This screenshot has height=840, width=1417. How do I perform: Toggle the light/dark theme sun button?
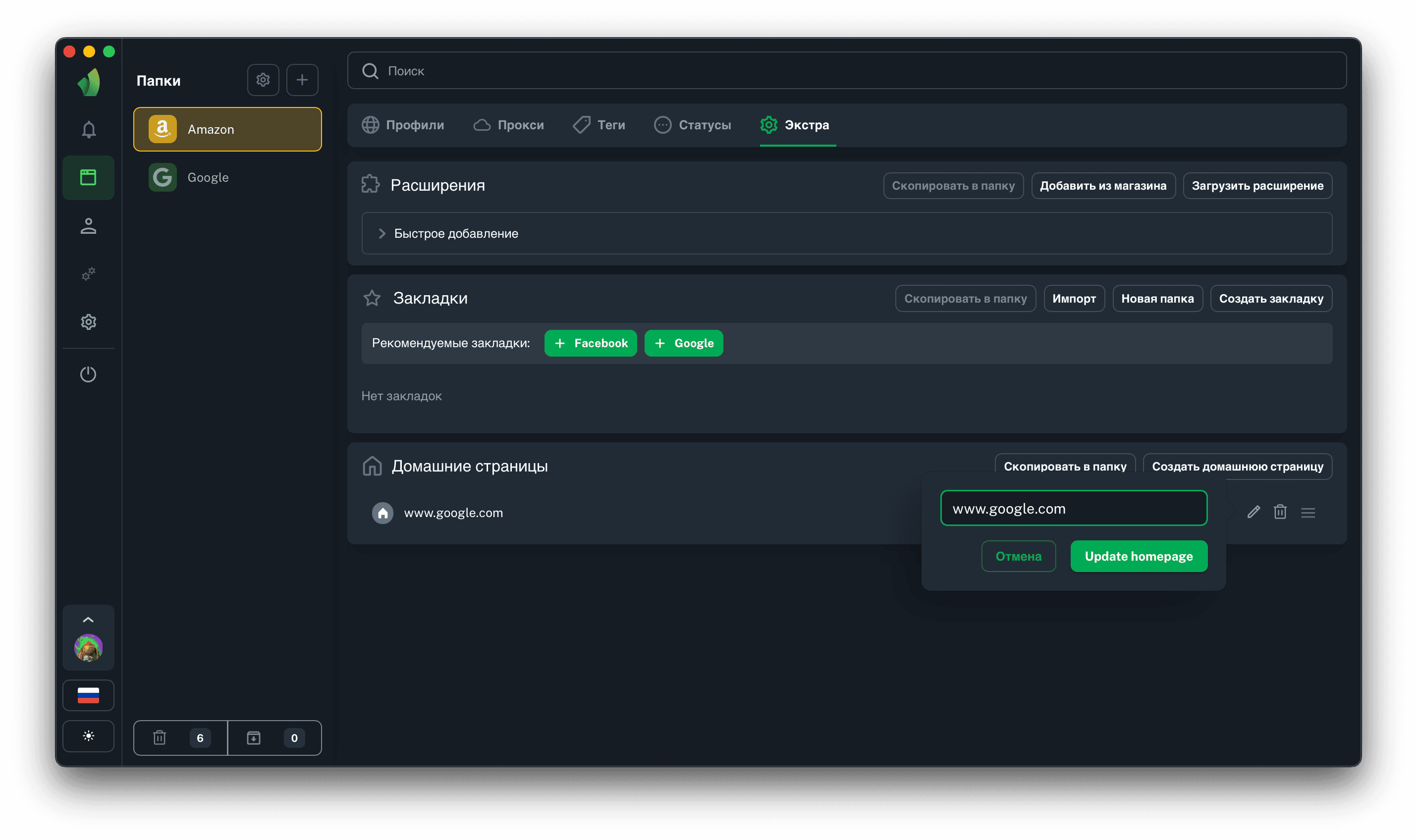click(x=88, y=736)
